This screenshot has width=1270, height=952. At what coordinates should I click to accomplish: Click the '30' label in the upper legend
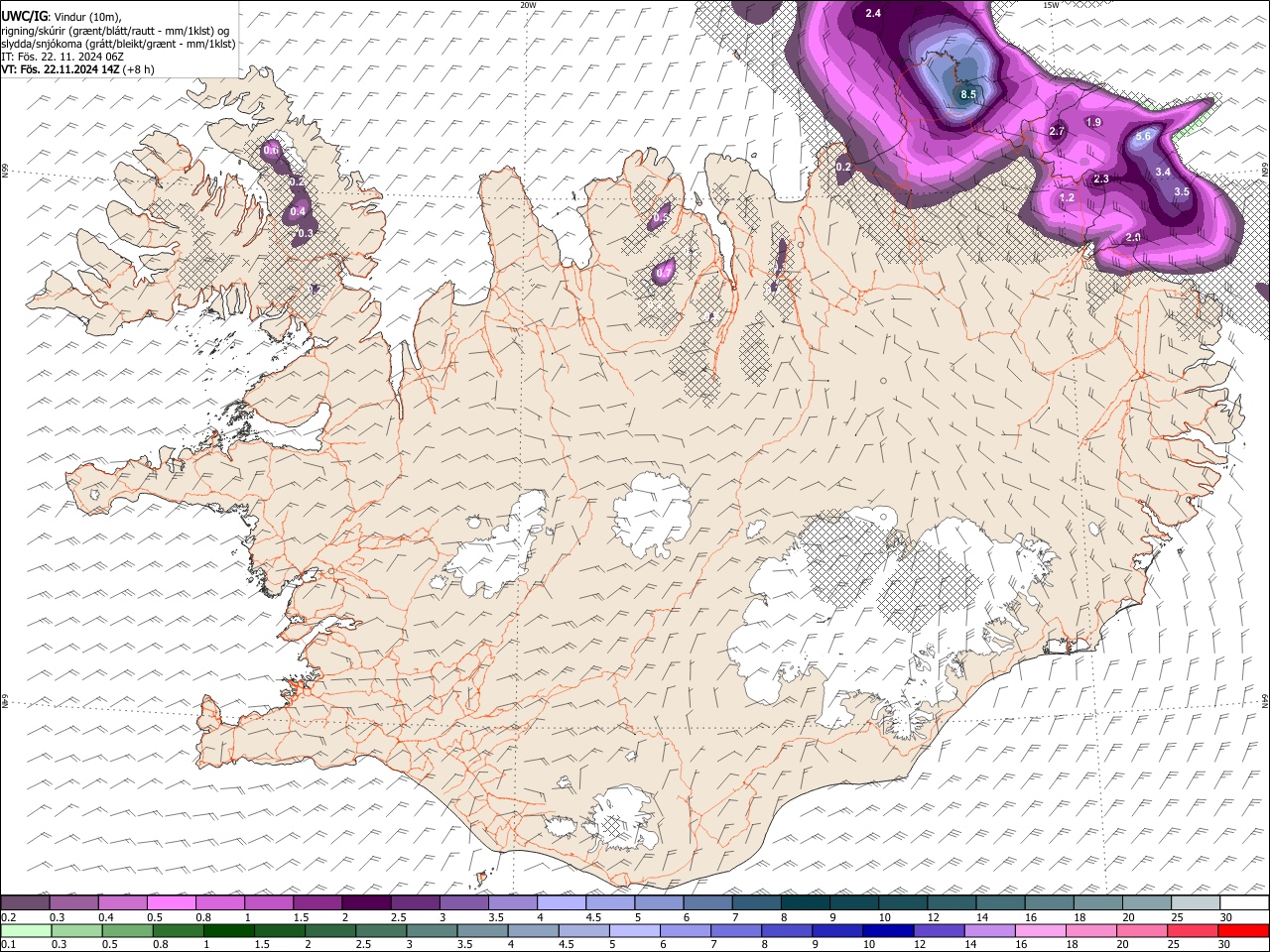pyautogui.click(x=1226, y=917)
